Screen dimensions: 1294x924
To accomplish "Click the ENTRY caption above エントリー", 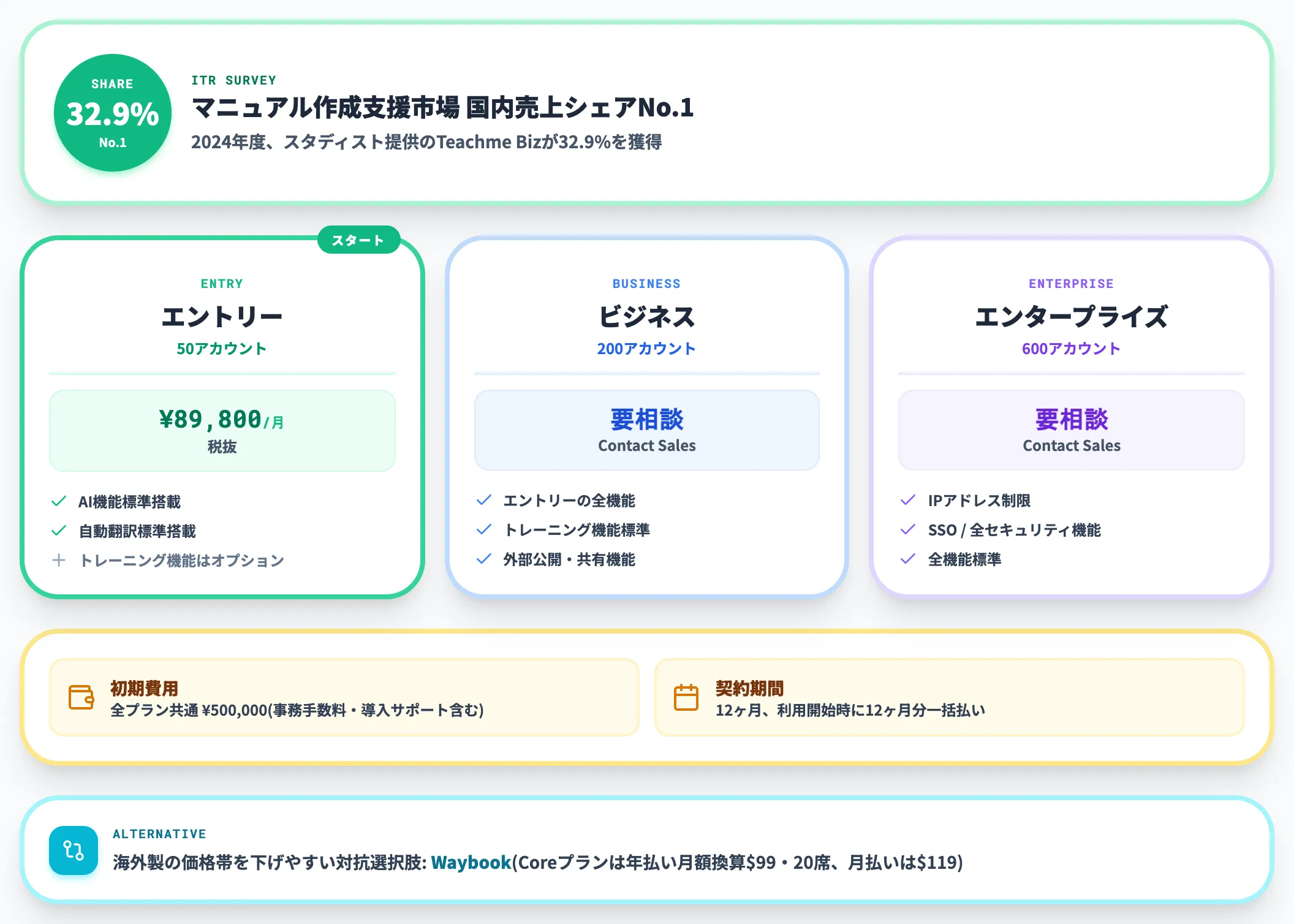I will [222, 284].
